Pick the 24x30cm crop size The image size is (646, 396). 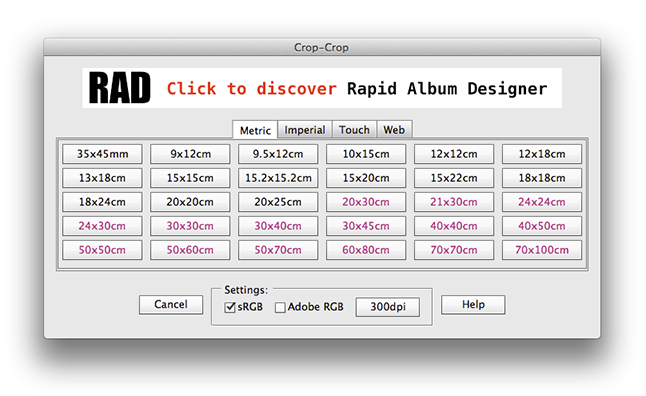click(102, 226)
